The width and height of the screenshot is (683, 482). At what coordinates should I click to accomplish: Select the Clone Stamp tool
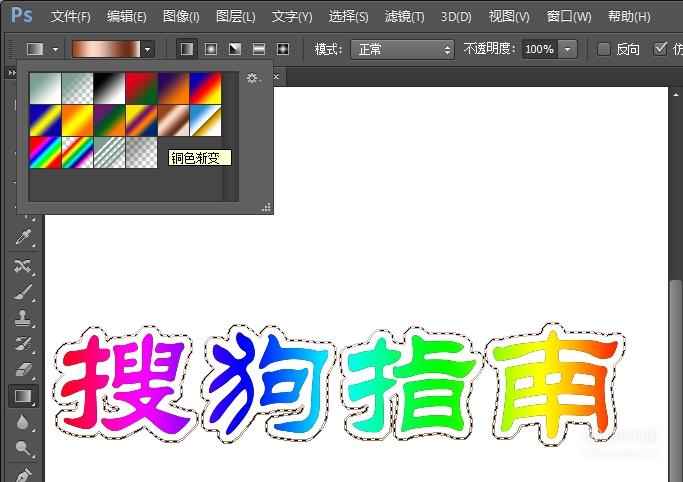(x=23, y=318)
